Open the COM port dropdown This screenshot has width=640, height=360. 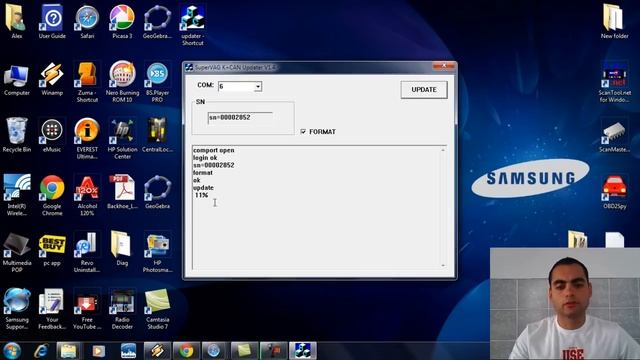point(258,87)
